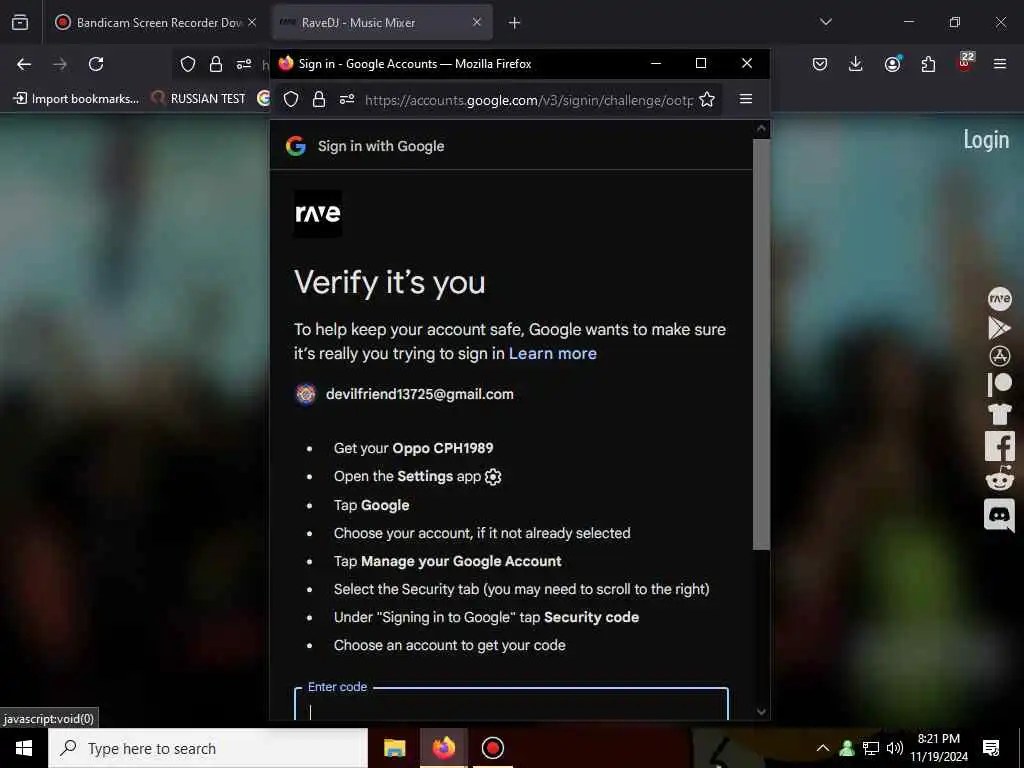This screenshot has height=768, width=1024.
Task: Click the "Oppo CPH1989" device name
Action: [443, 448]
